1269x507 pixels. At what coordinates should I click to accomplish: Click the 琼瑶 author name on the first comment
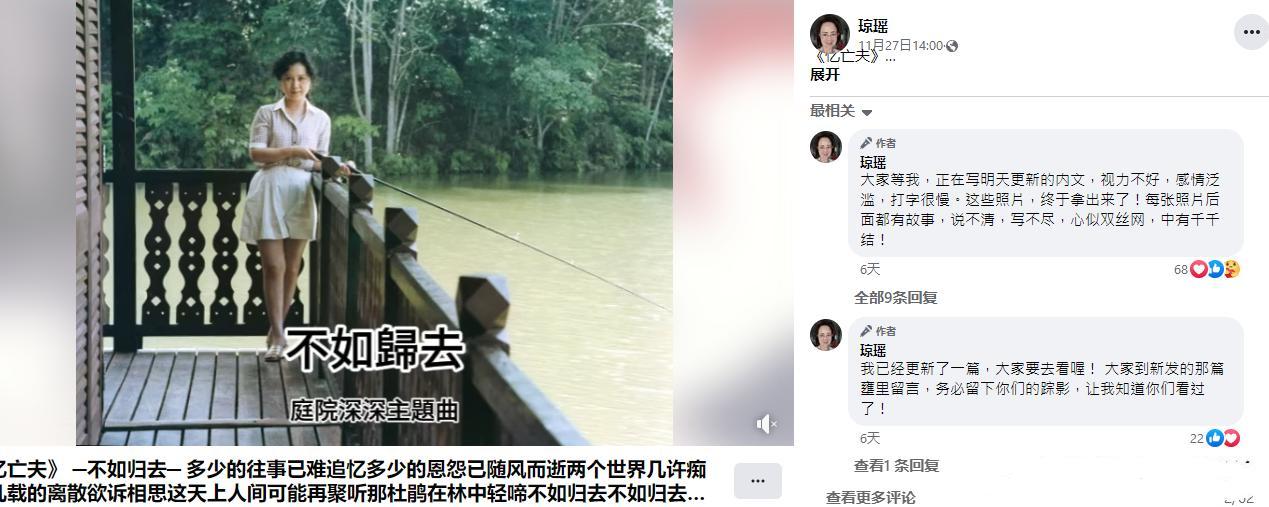873,162
